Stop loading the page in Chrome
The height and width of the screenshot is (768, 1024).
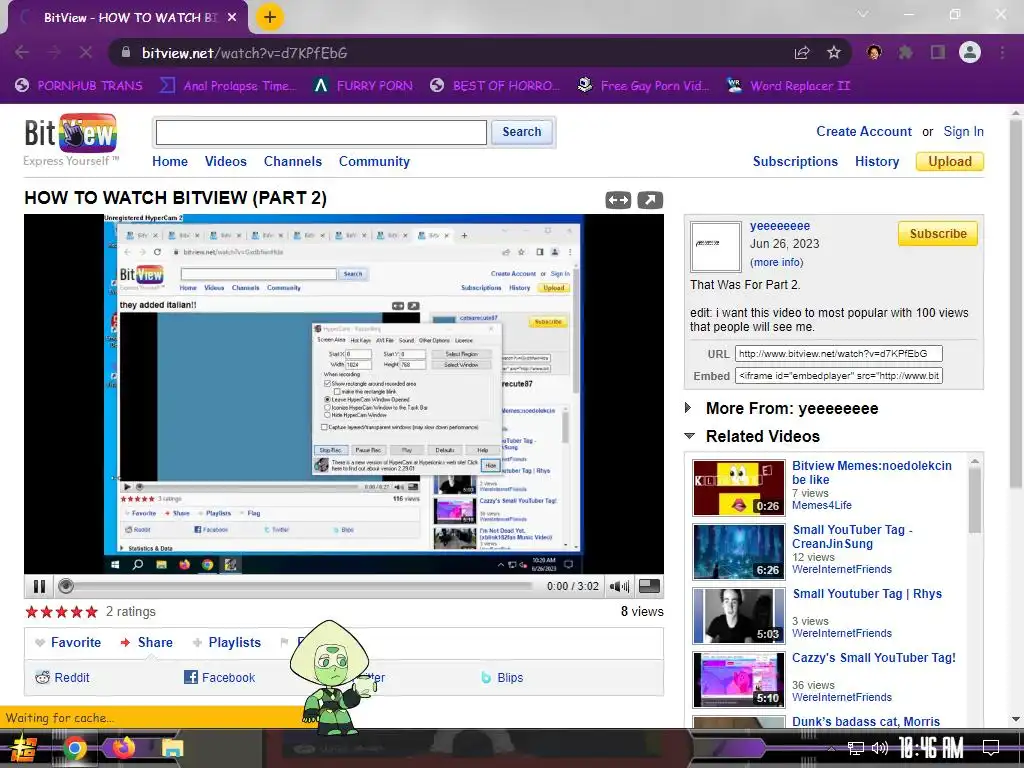86,52
